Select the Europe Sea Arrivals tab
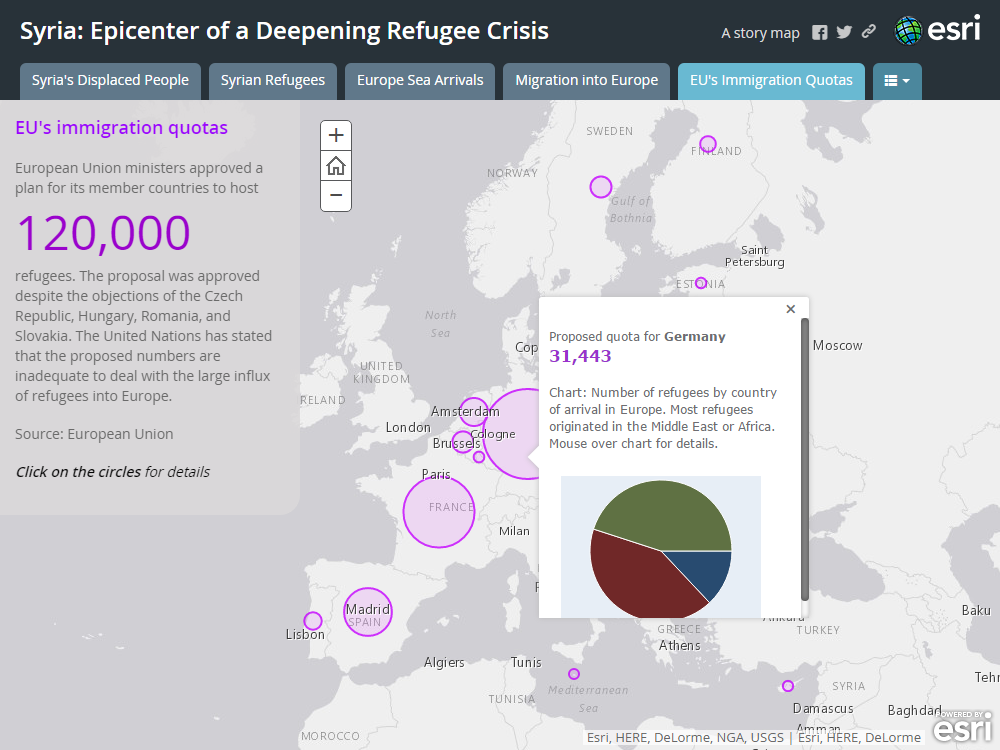Screen dimensions: 1000x750 (x=420, y=81)
